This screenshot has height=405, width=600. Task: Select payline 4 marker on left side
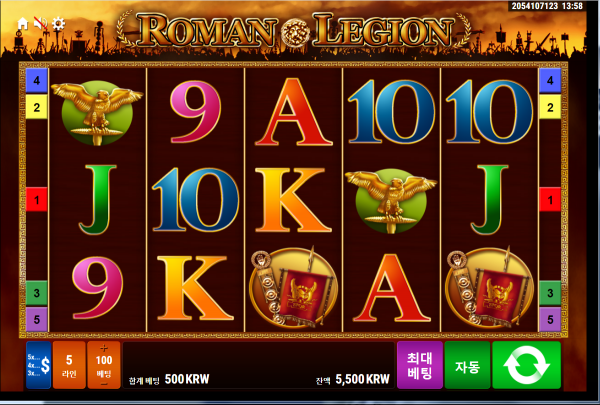pos(37,80)
